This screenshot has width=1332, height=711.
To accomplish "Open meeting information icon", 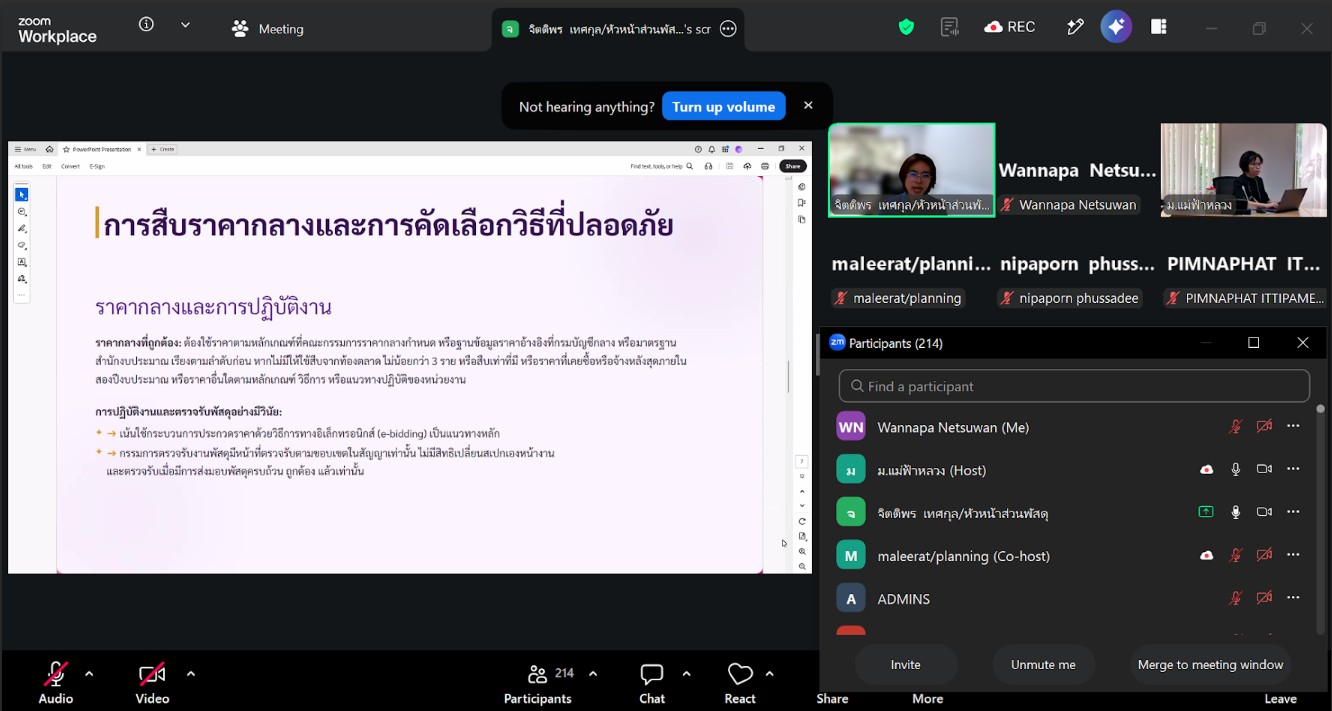I will [x=146, y=25].
